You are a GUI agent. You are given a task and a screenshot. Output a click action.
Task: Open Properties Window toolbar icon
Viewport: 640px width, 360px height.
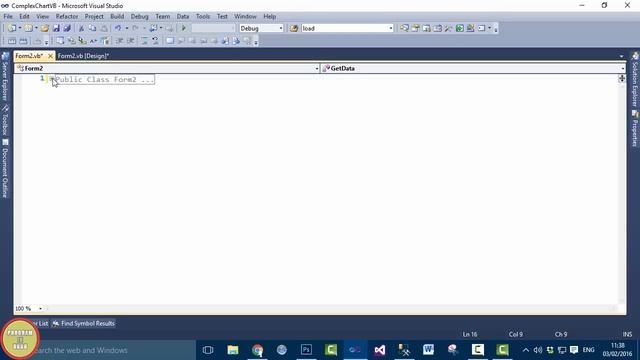pyautogui.click(x=416, y=28)
